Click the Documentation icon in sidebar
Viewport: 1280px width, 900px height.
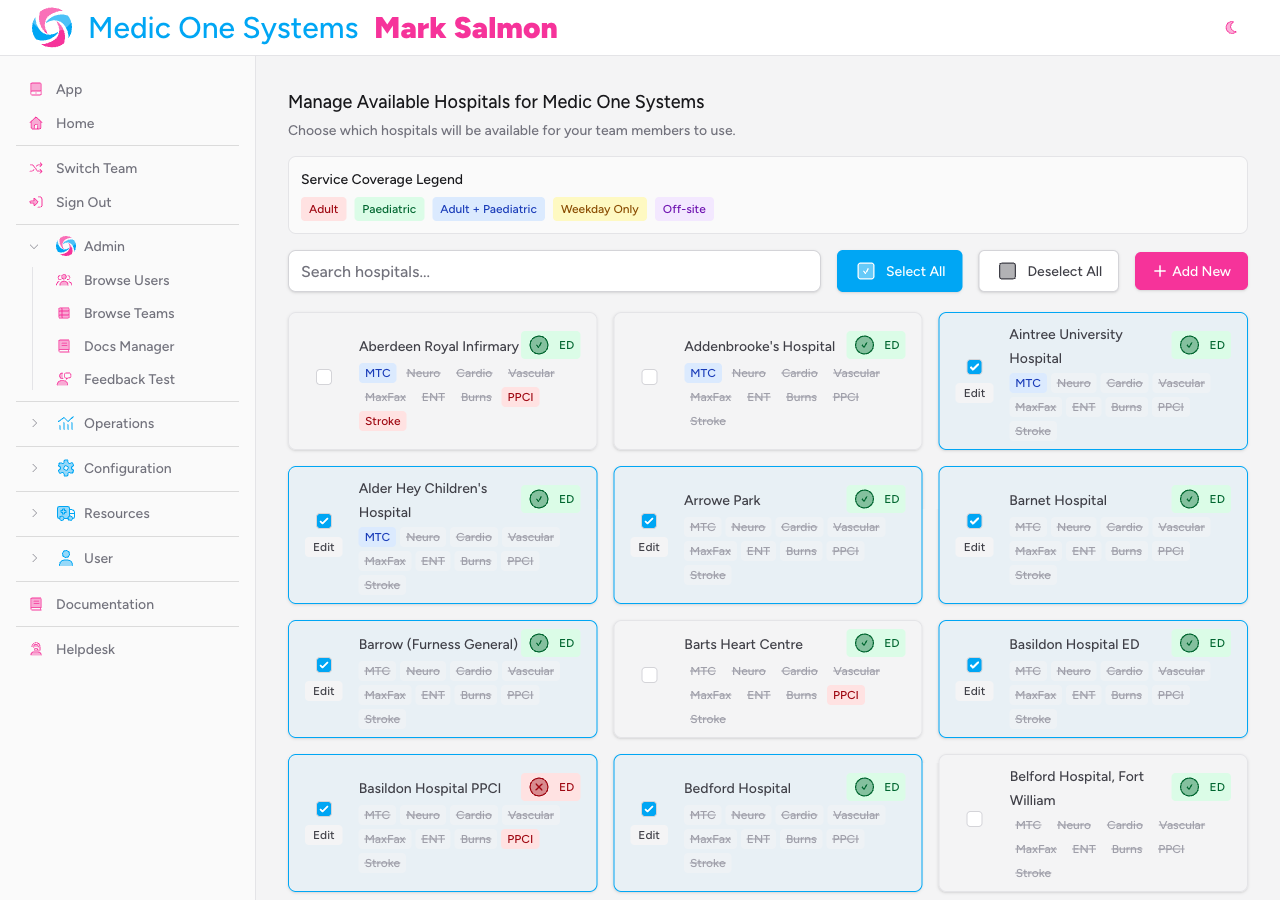click(36, 604)
